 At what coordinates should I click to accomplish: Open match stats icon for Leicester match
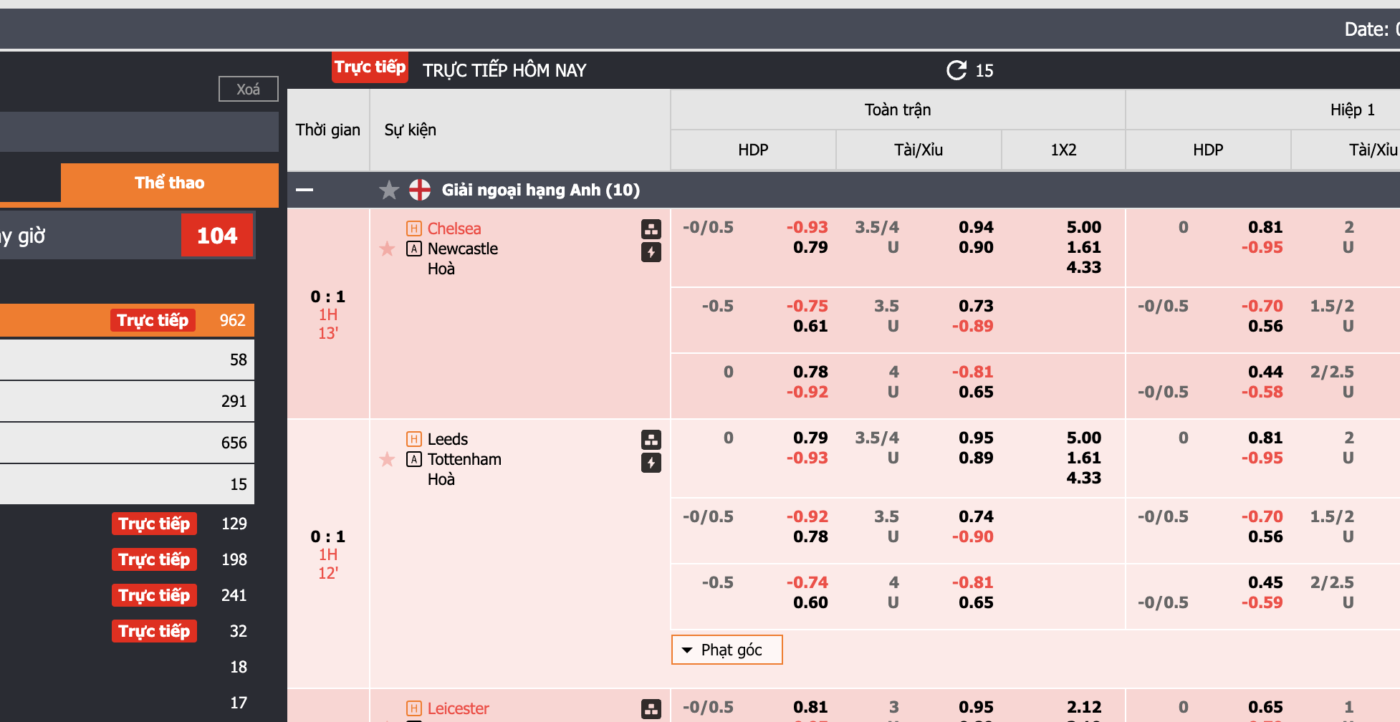(x=651, y=709)
